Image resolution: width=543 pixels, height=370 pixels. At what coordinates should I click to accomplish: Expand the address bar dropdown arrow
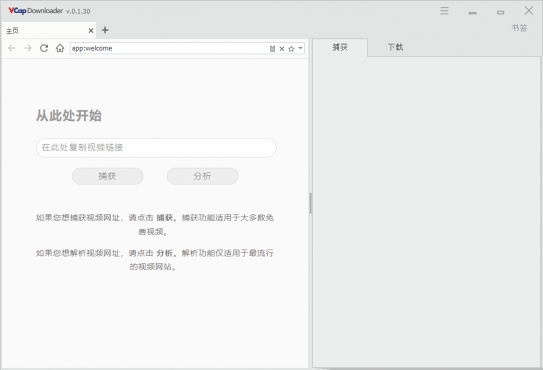coord(300,48)
